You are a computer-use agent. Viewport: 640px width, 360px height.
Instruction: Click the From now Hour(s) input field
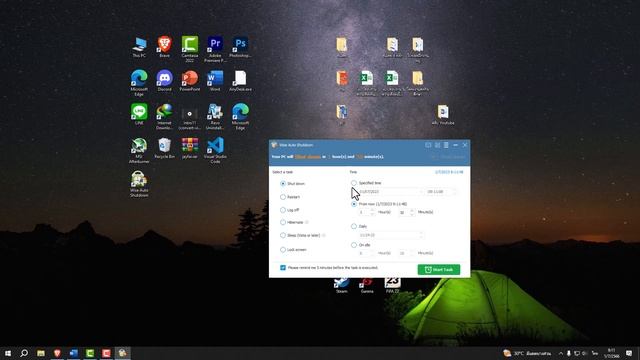point(366,212)
